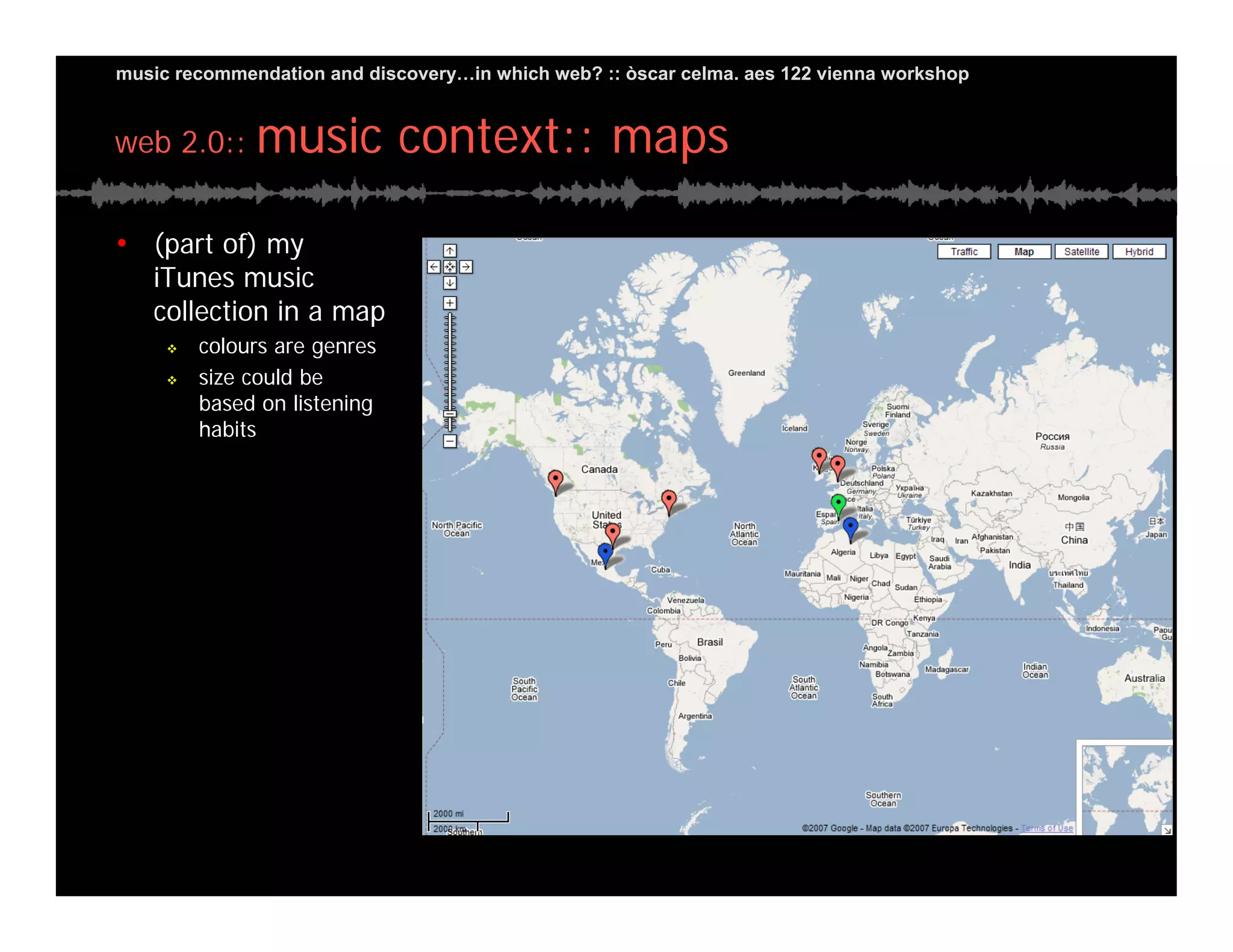The width and height of the screenshot is (1233, 952).
Task: Pan the map left with arrow
Action: point(433,267)
